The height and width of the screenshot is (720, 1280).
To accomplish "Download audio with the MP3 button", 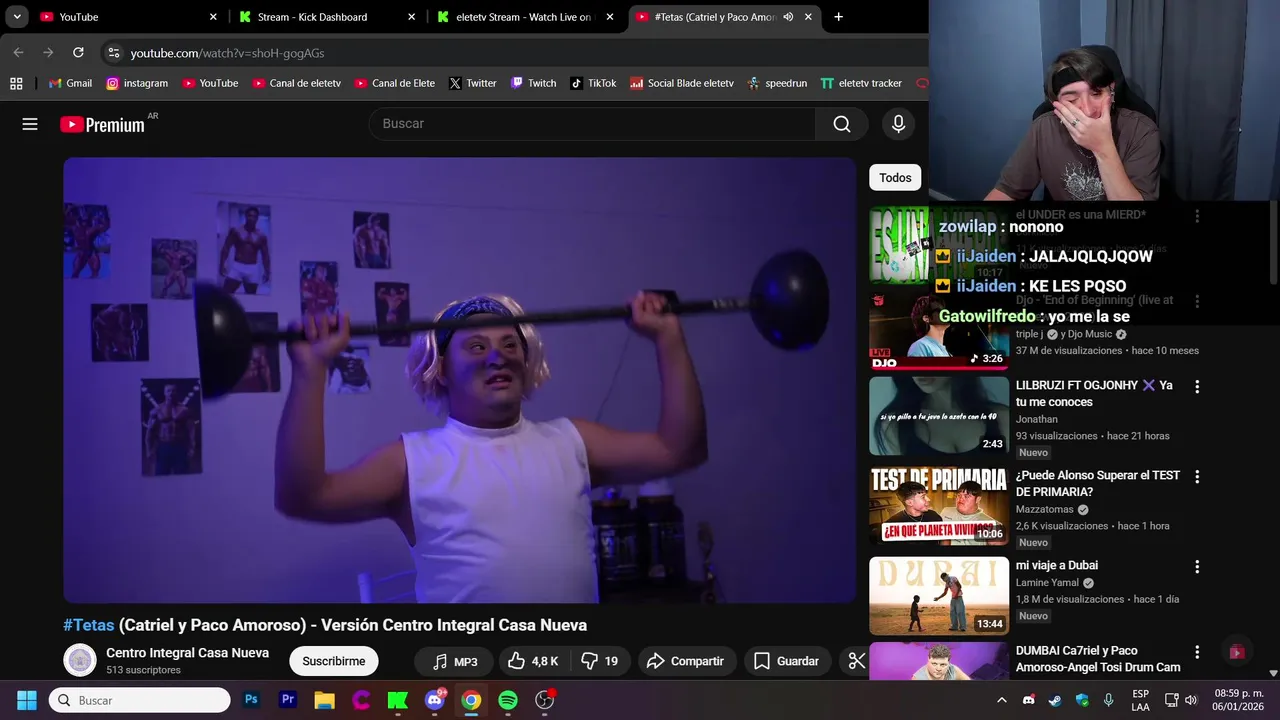I will click(x=454, y=661).
